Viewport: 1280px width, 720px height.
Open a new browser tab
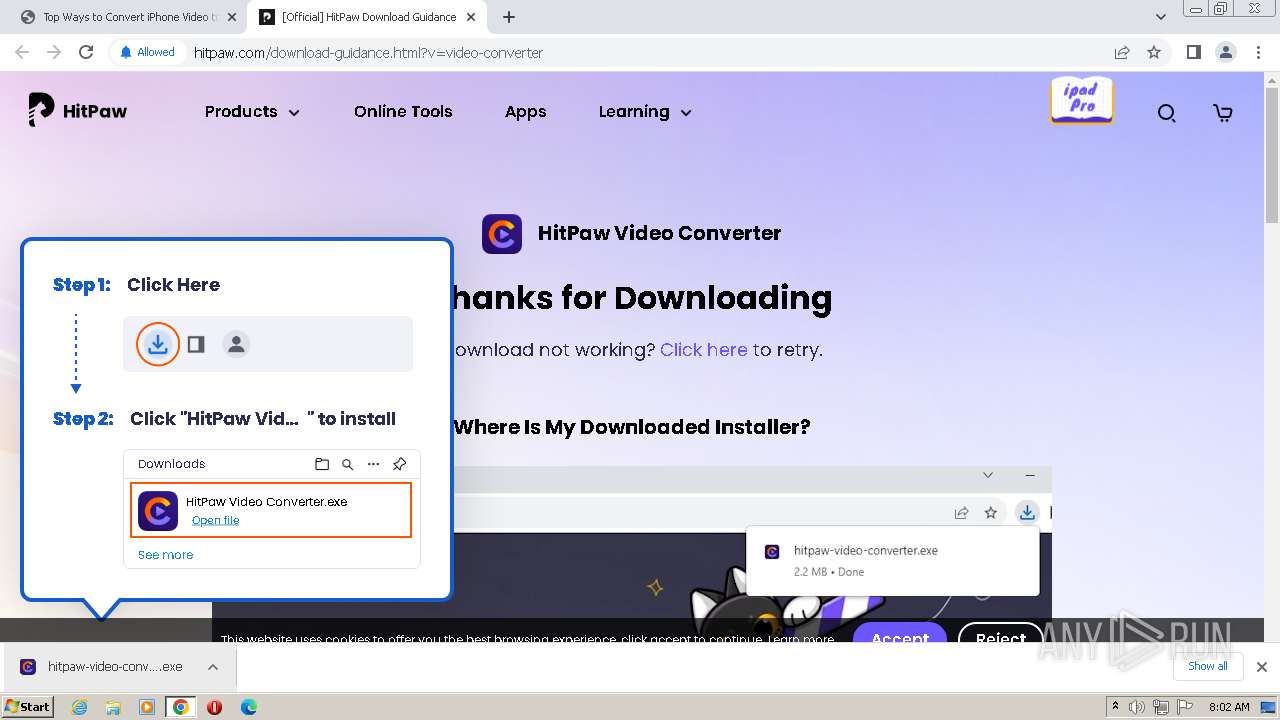[x=509, y=17]
